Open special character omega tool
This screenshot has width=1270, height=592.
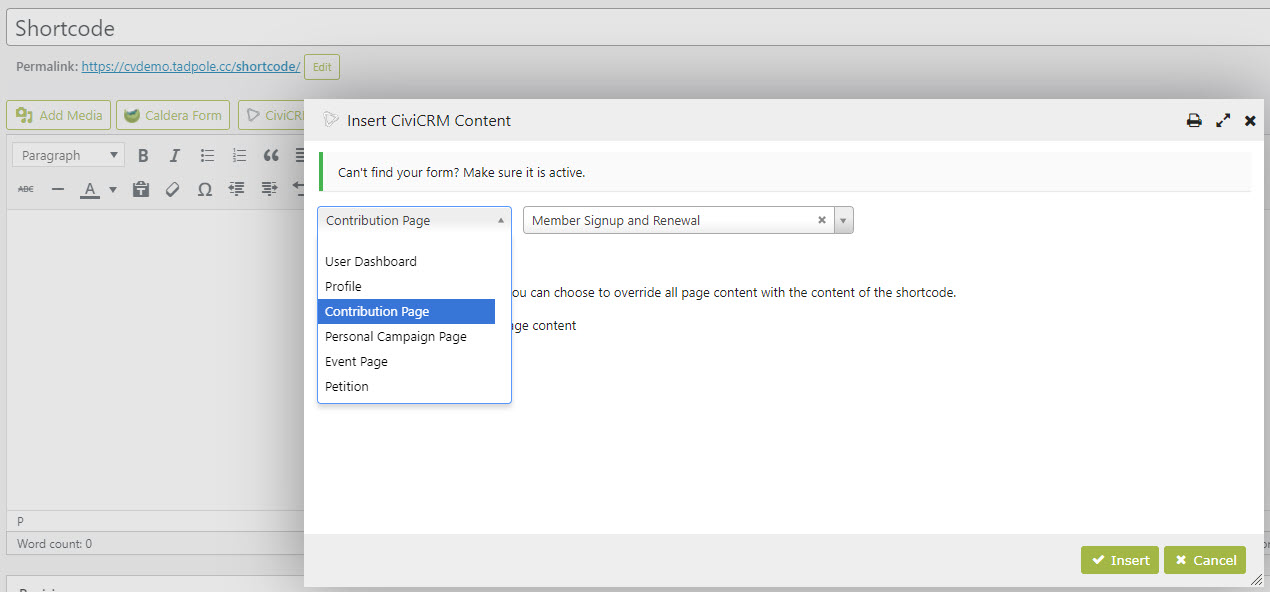(x=205, y=189)
